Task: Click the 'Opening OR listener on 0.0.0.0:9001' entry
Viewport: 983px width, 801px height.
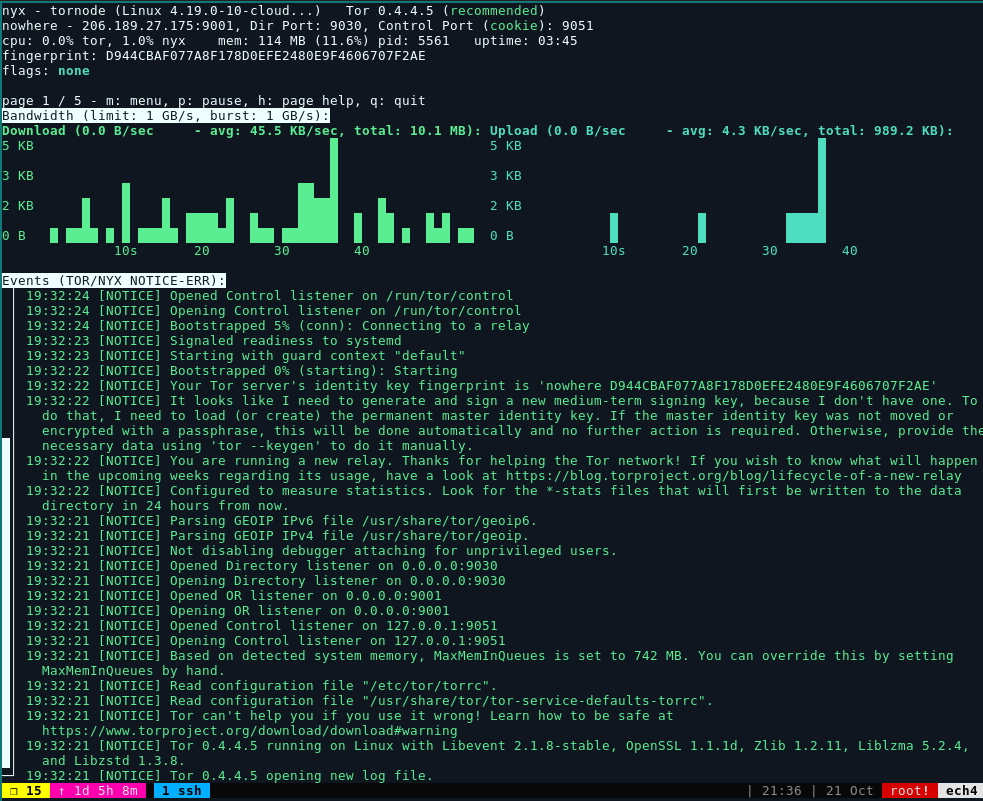Action: [238, 611]
